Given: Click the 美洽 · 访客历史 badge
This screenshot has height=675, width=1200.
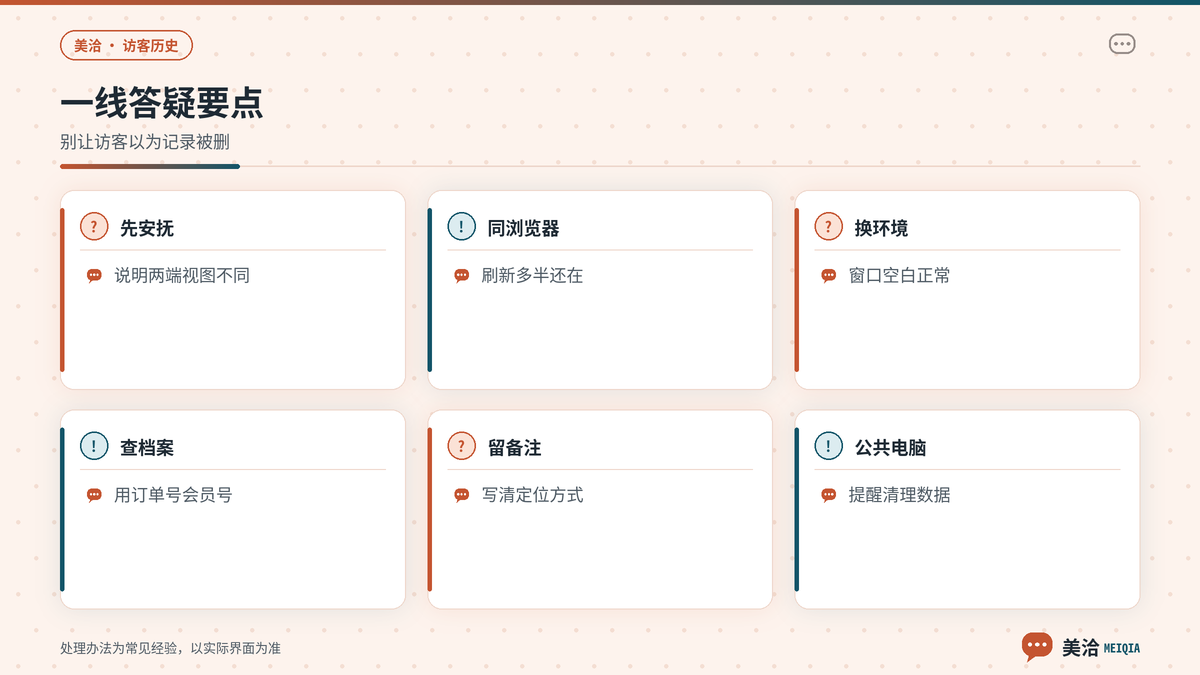Looking at the screenshot, I should pyautogui.click(x=126, y=45).
